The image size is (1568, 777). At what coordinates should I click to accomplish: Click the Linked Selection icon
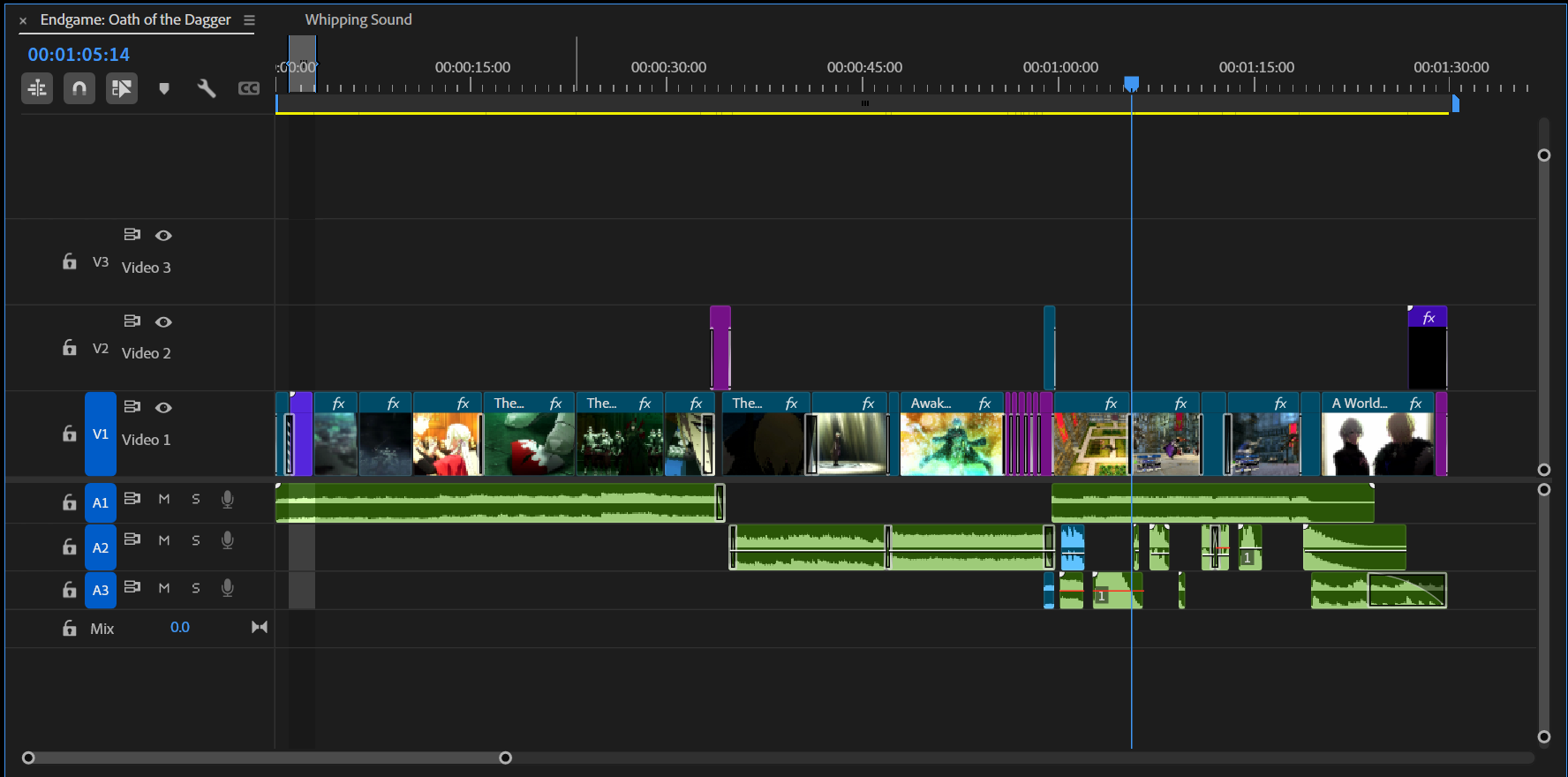[122, 88]
